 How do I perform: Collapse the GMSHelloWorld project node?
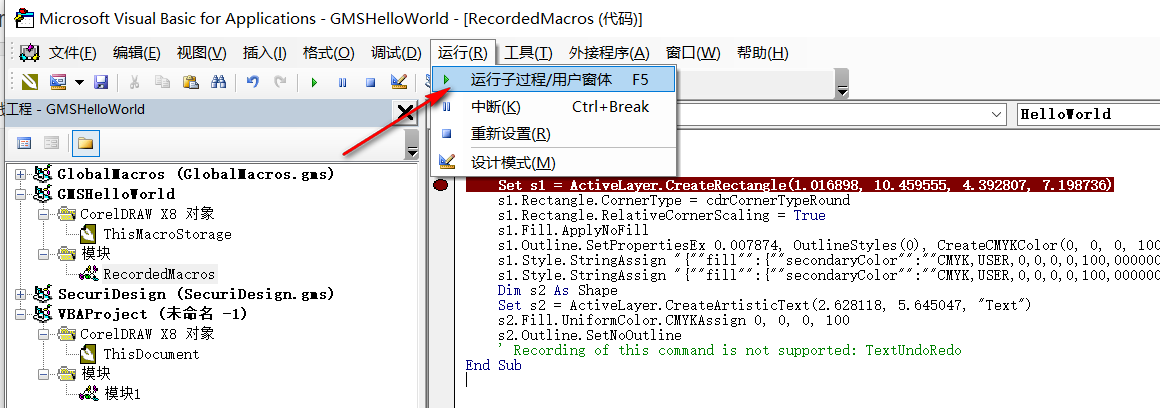pos(20,194)
